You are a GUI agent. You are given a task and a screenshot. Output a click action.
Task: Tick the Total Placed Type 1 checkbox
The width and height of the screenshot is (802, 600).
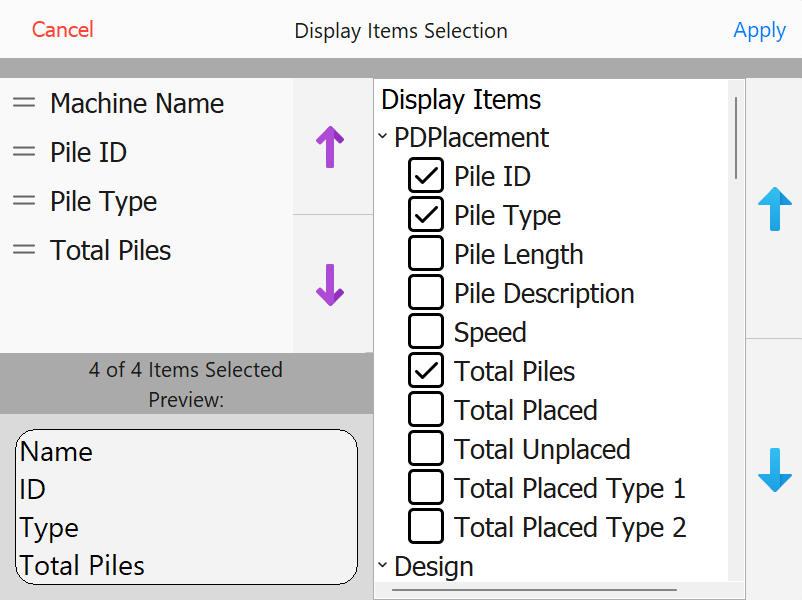point(426,487)
